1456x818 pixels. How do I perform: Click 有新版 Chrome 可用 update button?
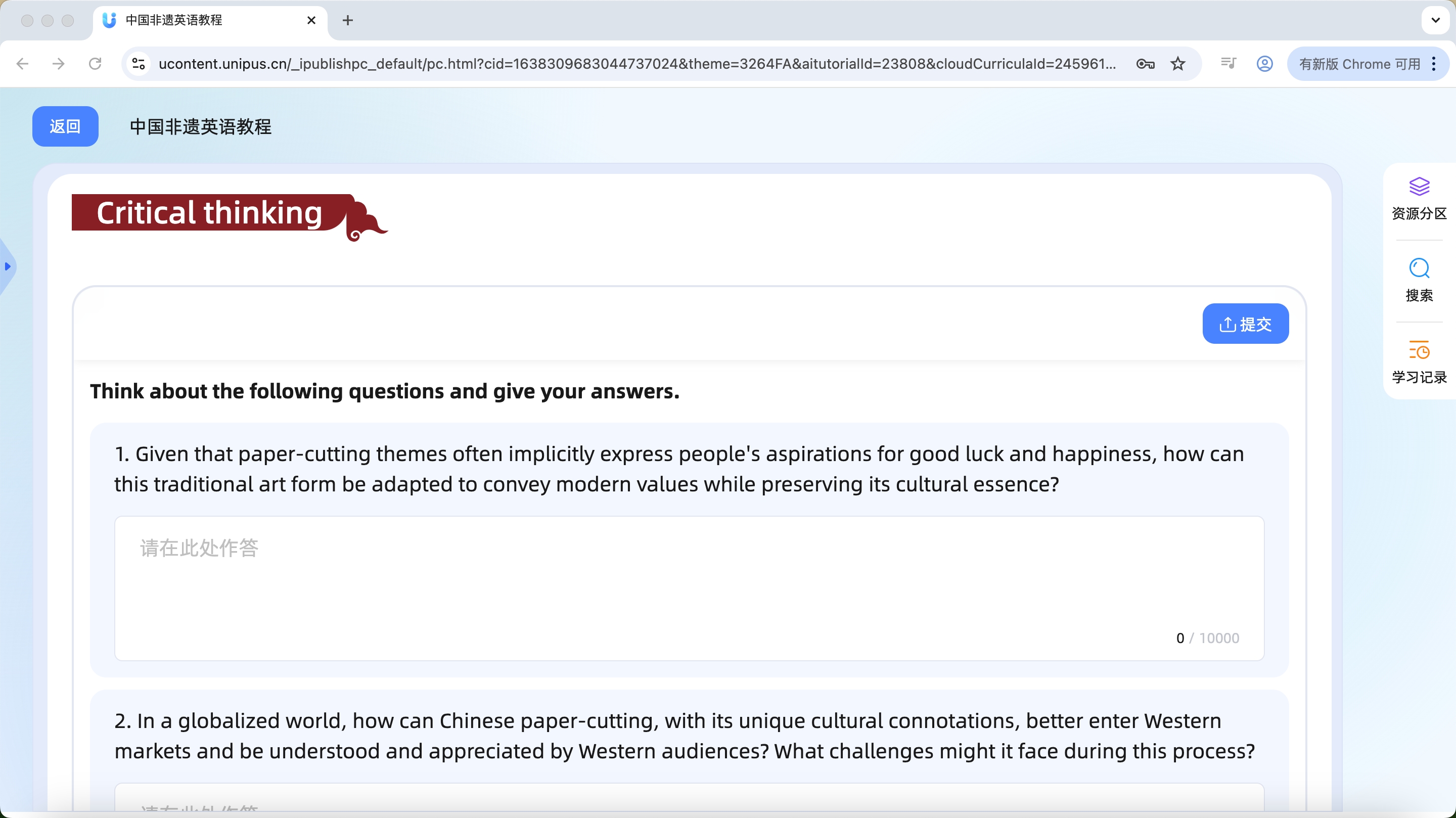1359,64
